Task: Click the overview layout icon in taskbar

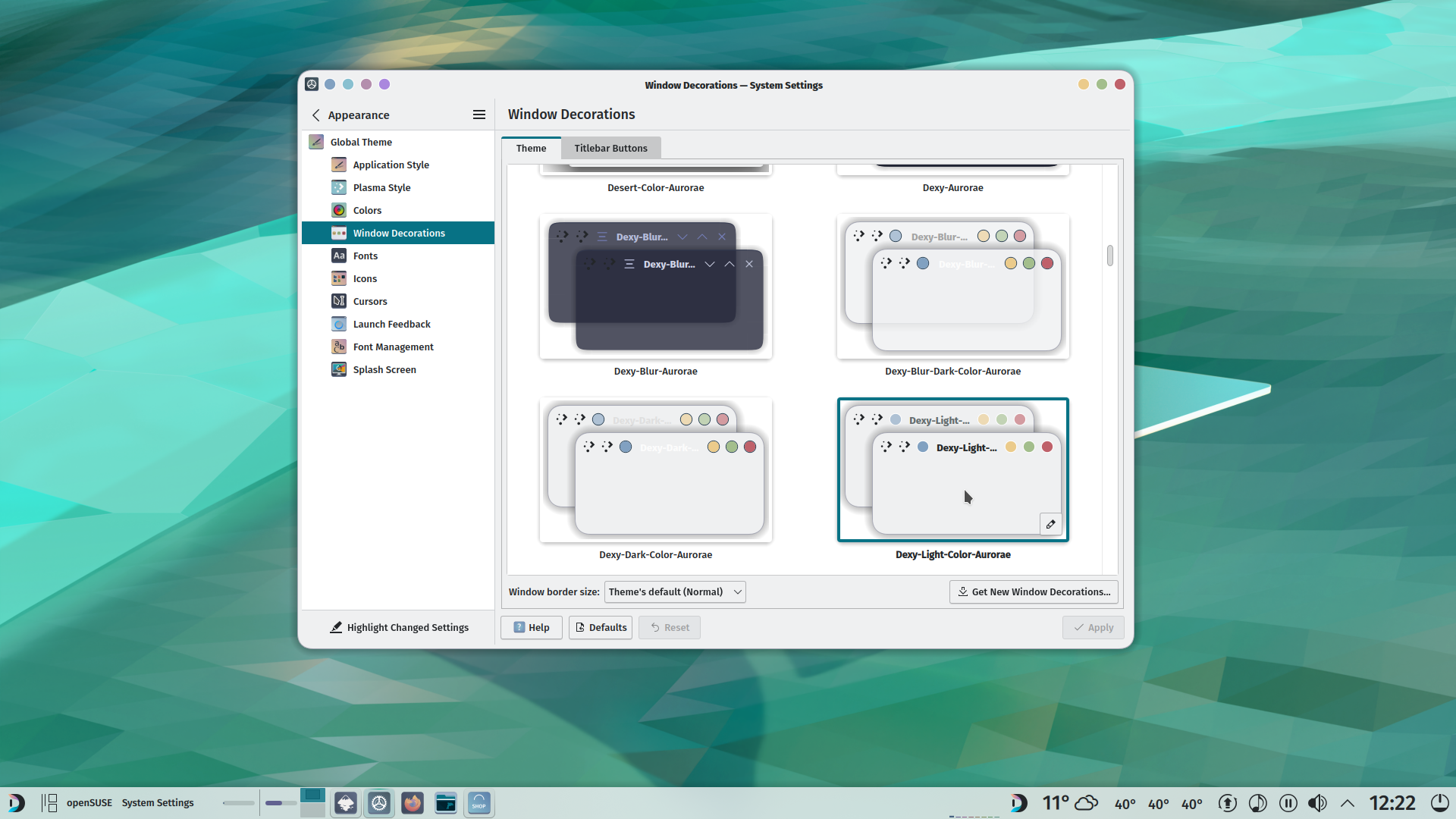Action: coord(49,802)
